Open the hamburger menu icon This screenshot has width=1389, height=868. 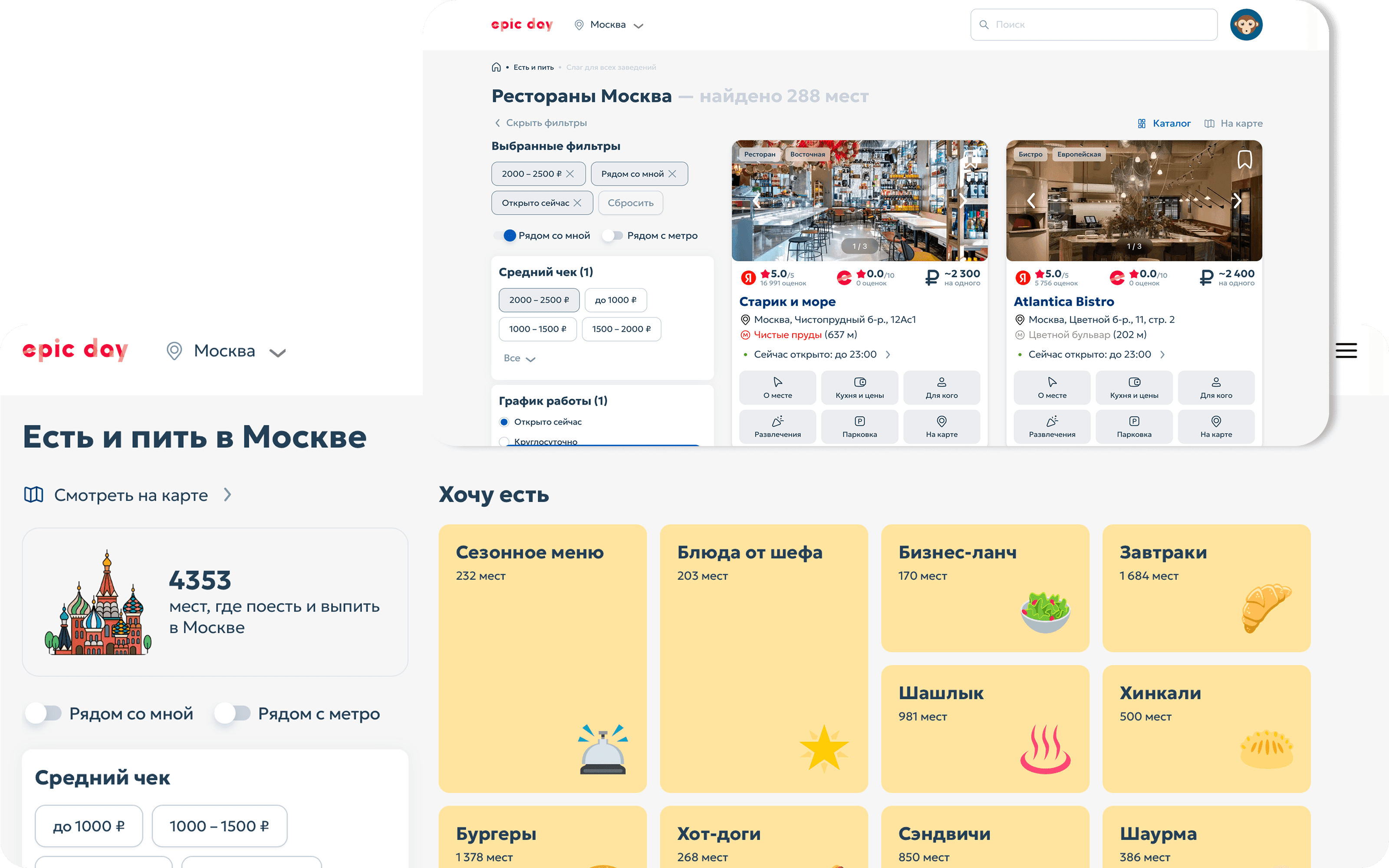click(1346, 350)
